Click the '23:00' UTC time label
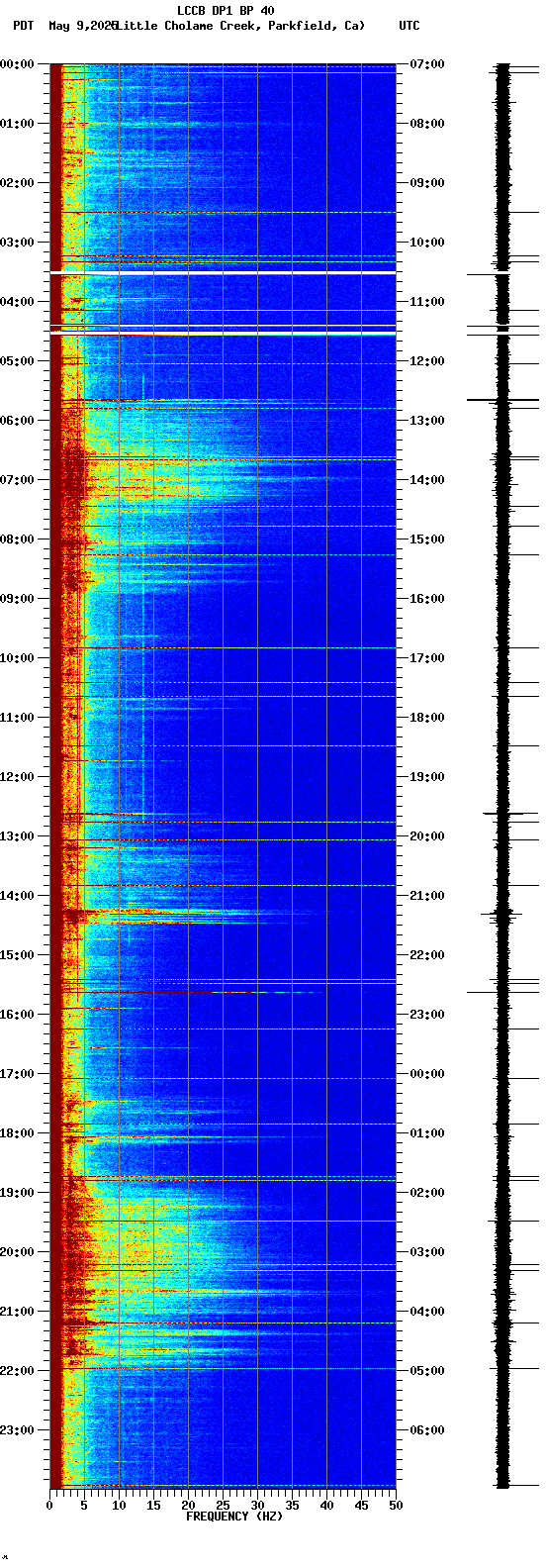Screen dimensions: 546x1568 [x=427, y=1015]
